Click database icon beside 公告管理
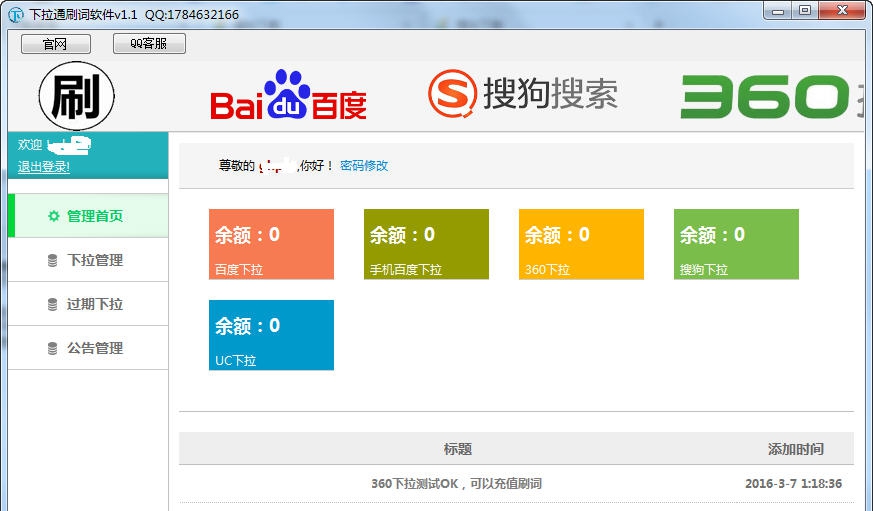 pyautogui.click(x=52, y=348)
